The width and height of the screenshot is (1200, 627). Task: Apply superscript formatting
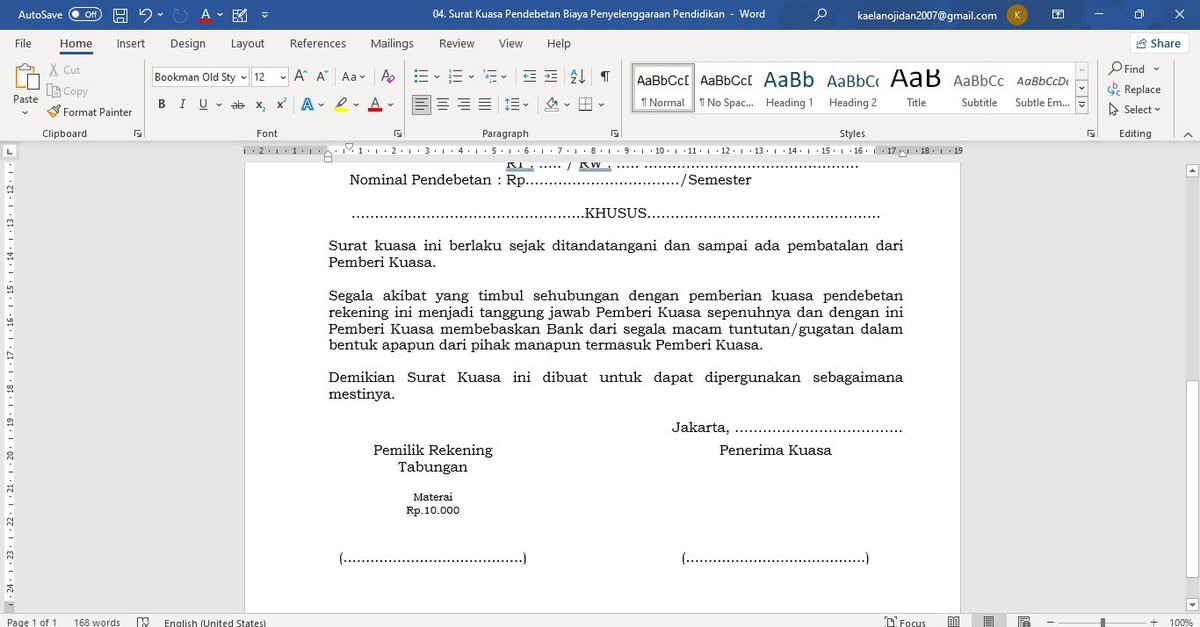tap(281, 104)
